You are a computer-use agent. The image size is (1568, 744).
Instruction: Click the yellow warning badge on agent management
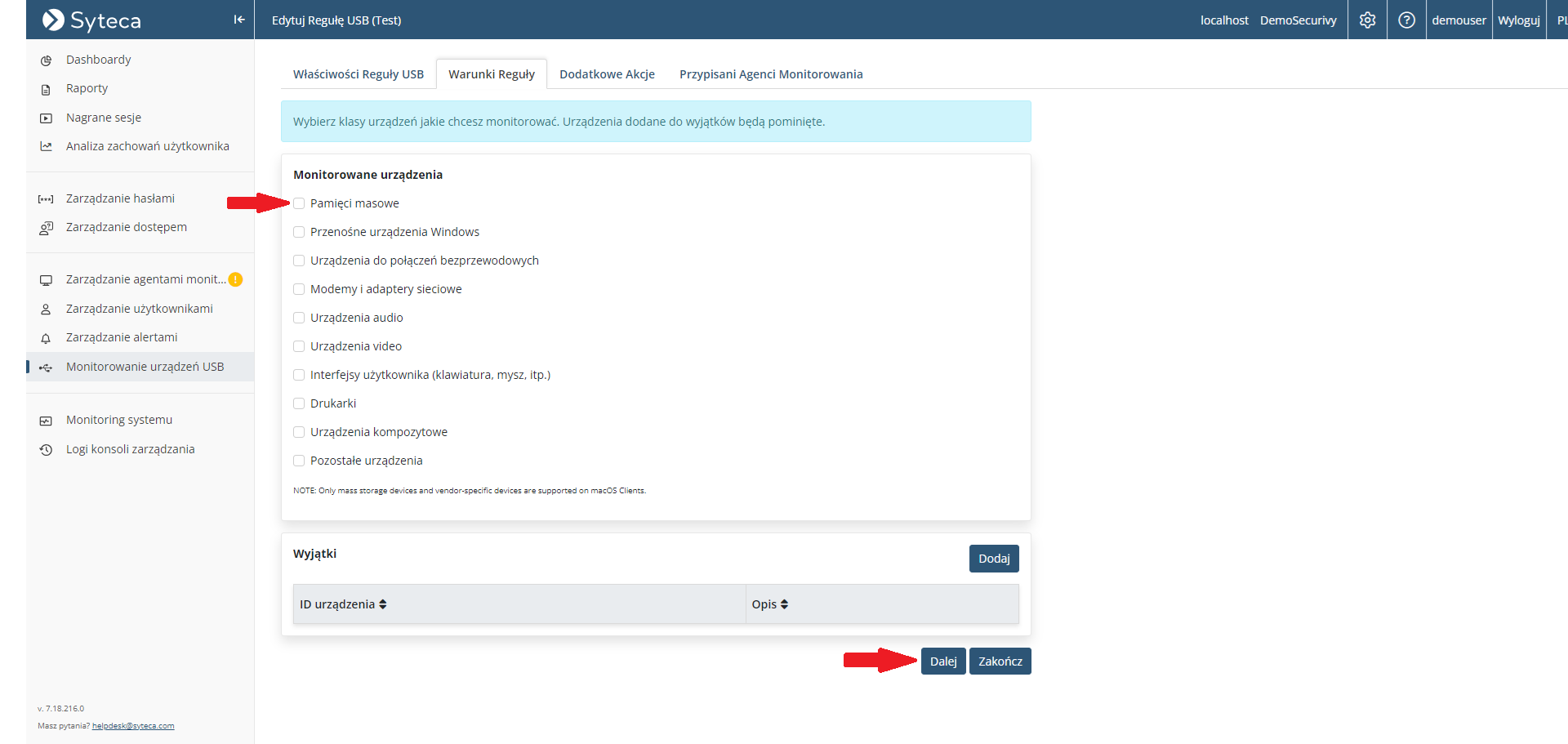pyautogui.click(x=235, y=279)
